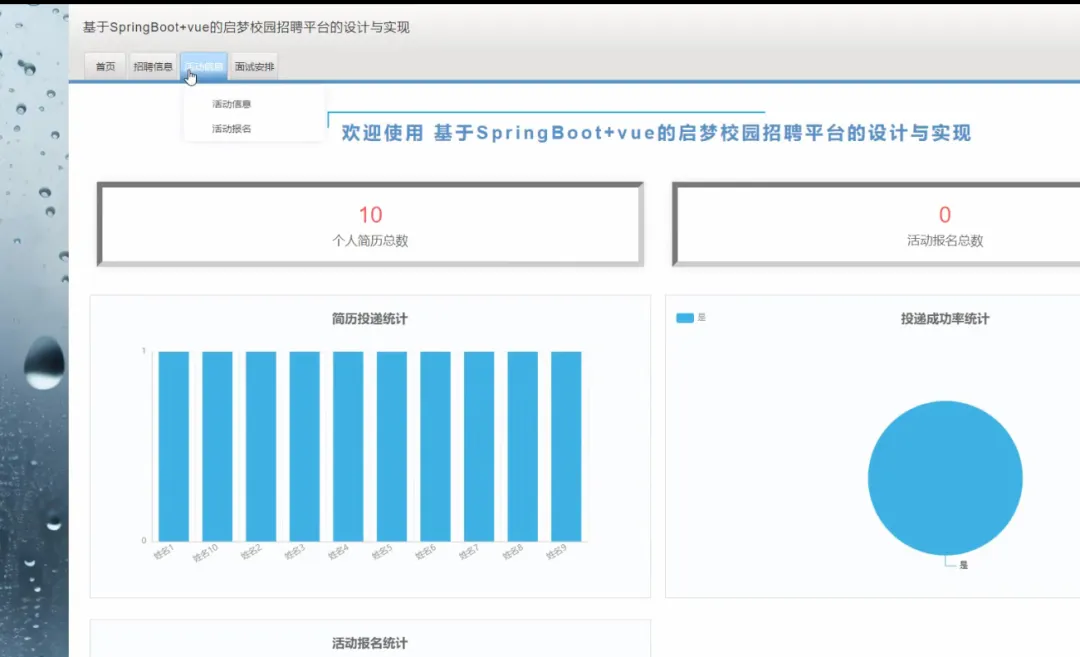Click the red number 10
Viewport: 1080px width, 657px height.
click(371, 215)
